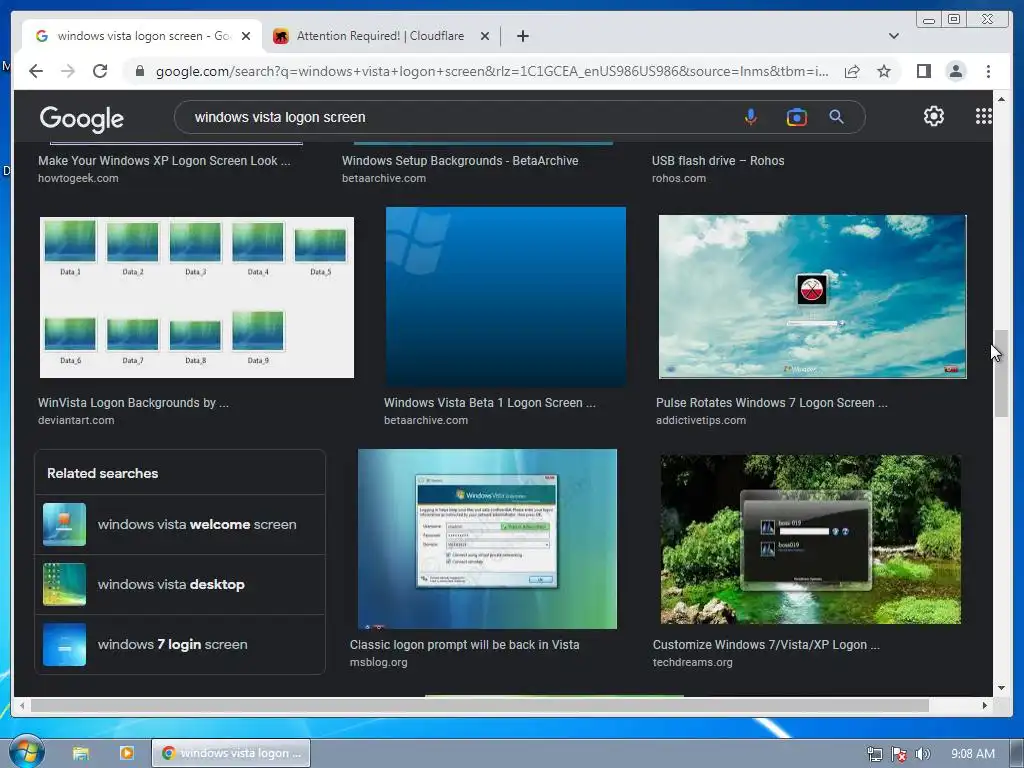Image resolution: width=1024 pixels, height=768 pixels.
Task: Click the horizontal scroll right arrow
Action: click(x=985, y=705)
